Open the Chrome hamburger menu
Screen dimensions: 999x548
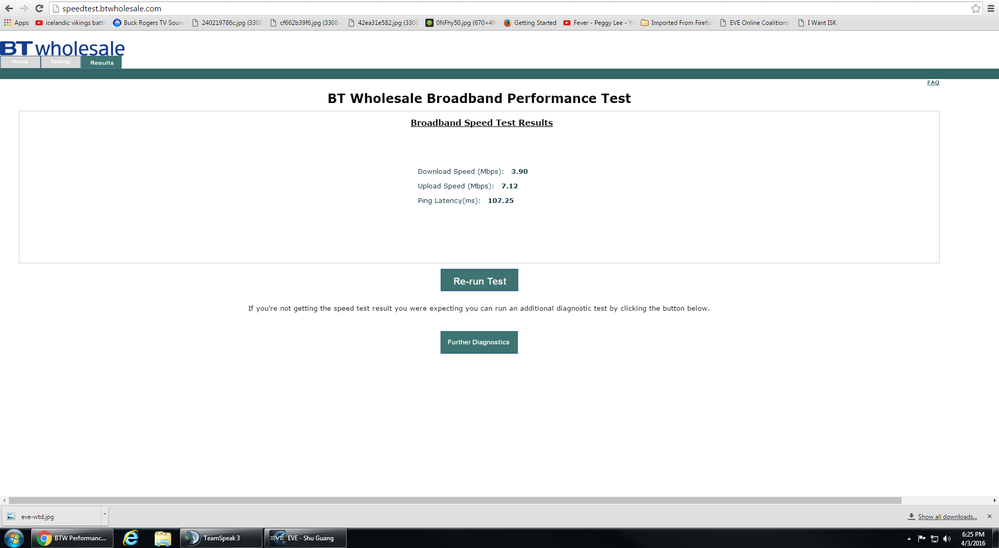click(x=991, y=8)
